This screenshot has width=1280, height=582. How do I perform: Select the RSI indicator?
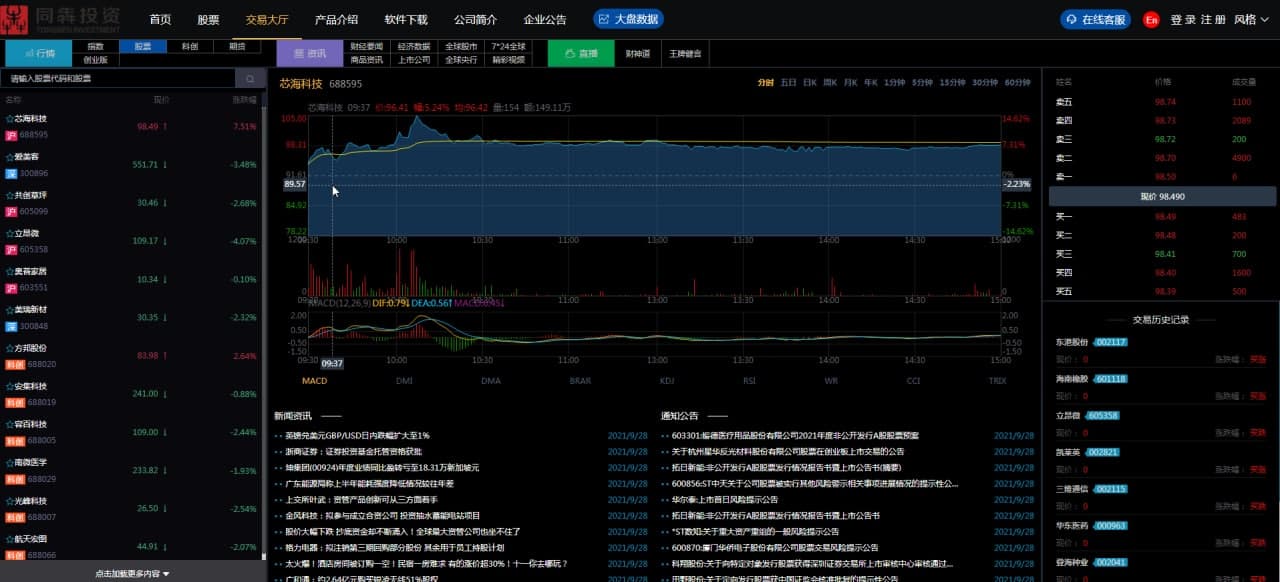point(749,380)
